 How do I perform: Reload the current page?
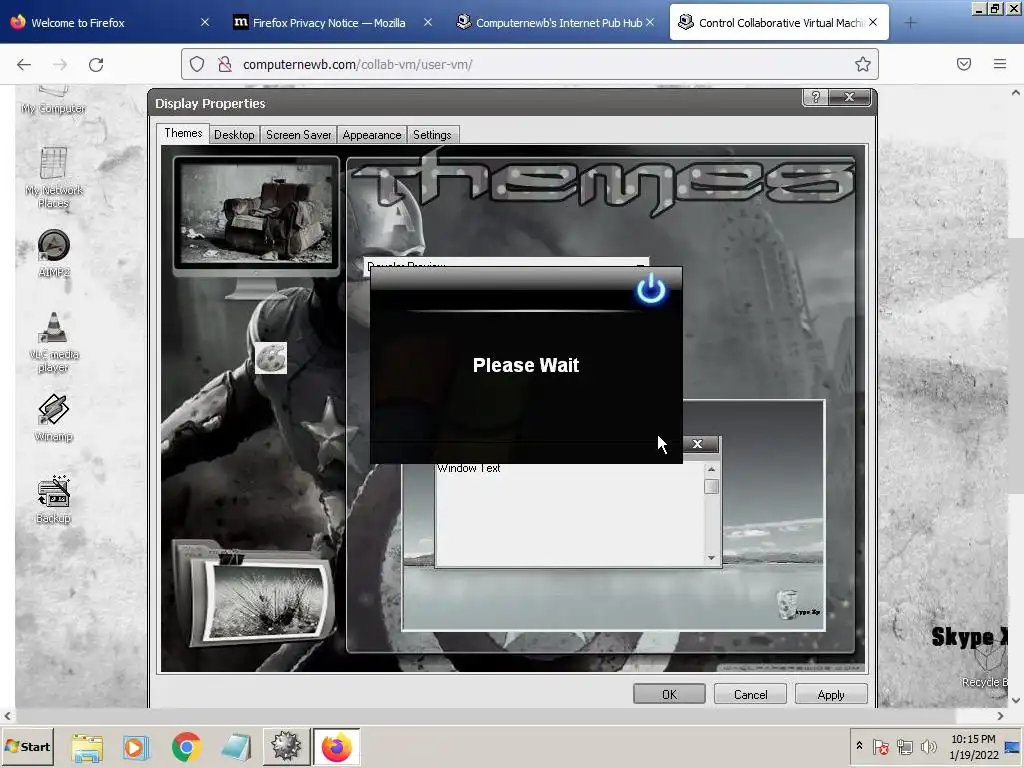(x=96, y=64)
